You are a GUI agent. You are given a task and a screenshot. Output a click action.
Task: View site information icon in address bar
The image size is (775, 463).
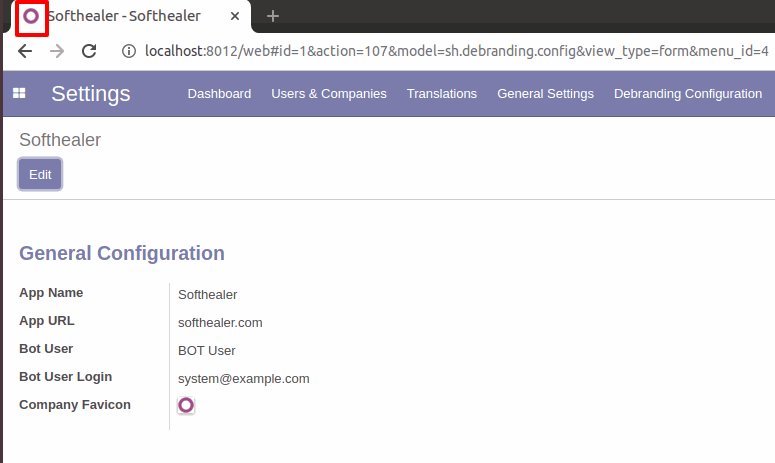[129, 51]
